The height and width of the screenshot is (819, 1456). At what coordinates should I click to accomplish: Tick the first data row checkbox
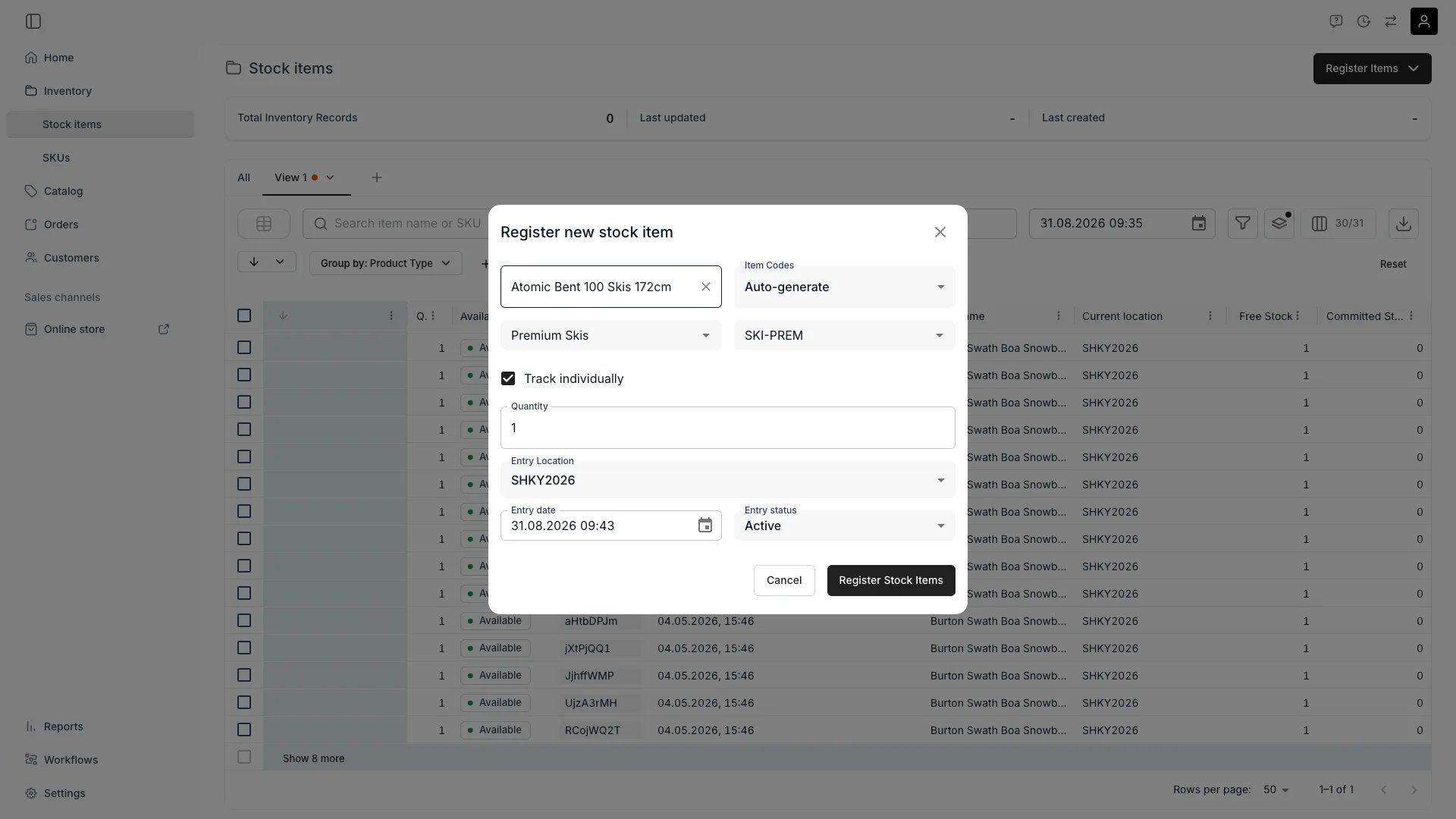(x=244, y=347)
